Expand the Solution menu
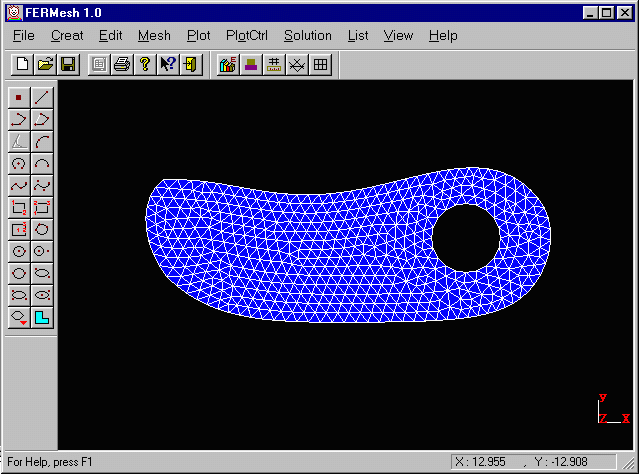Image resolution: width=639 pixels, height=474 pixels. click(x=307, y=35)
